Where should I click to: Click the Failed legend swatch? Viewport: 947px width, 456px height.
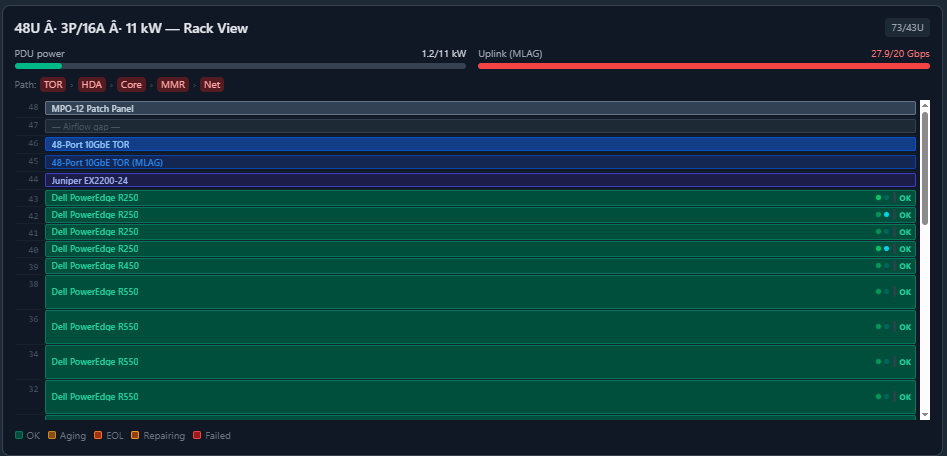(197, 435)
